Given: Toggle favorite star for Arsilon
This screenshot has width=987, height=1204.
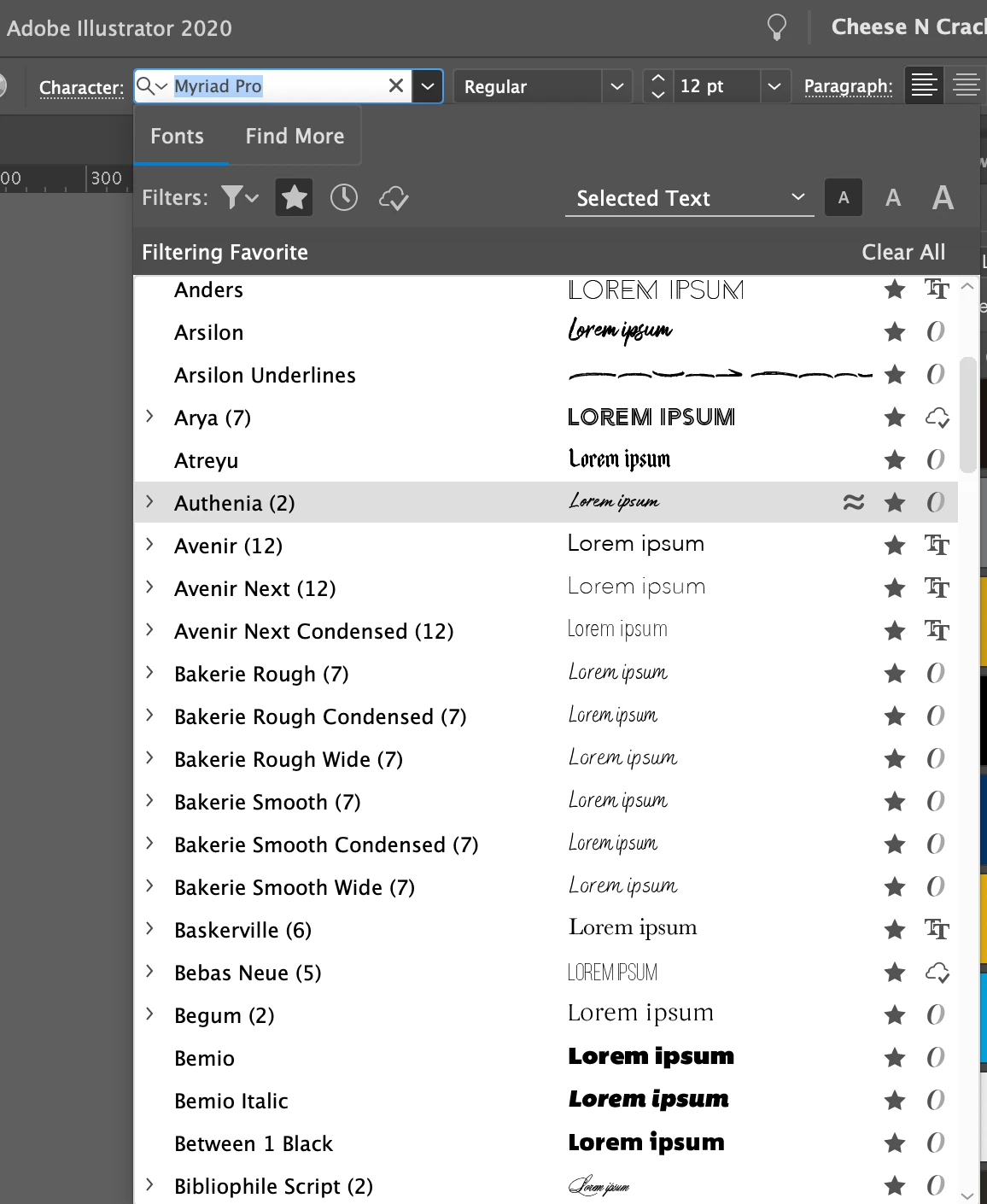Looking at the screenshot, I should tap(895, 332).
